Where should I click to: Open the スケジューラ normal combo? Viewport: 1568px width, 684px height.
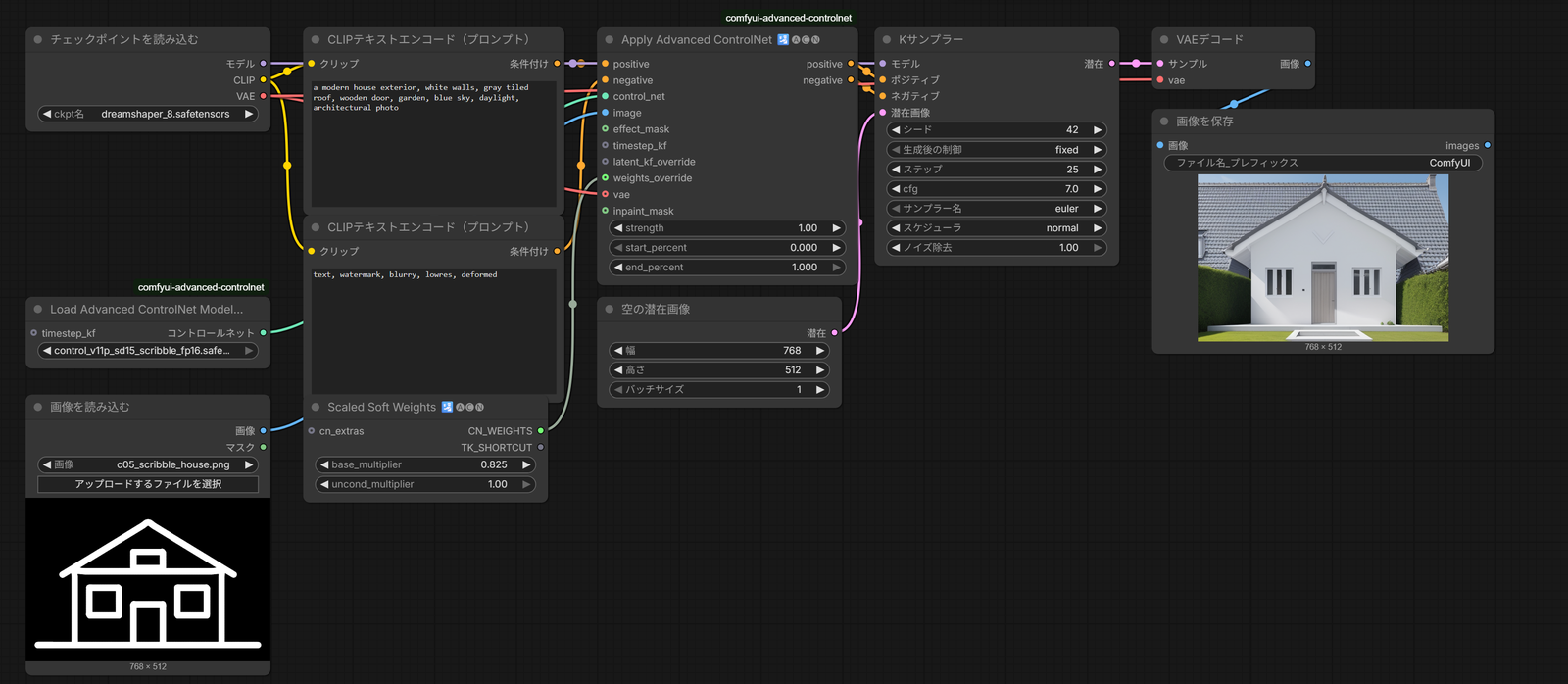997,228
